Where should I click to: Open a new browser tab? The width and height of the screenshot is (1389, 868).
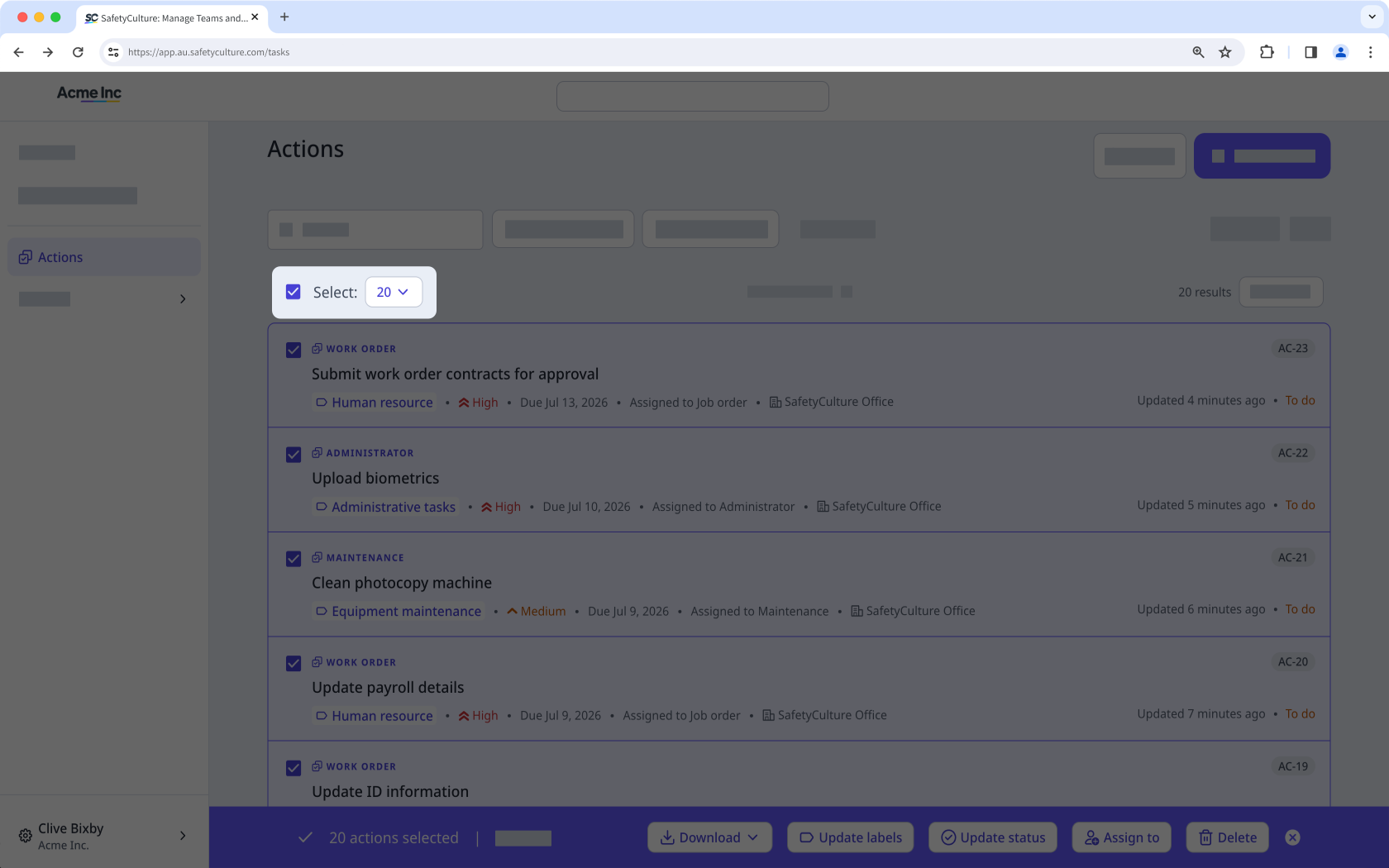click(284, 17)
